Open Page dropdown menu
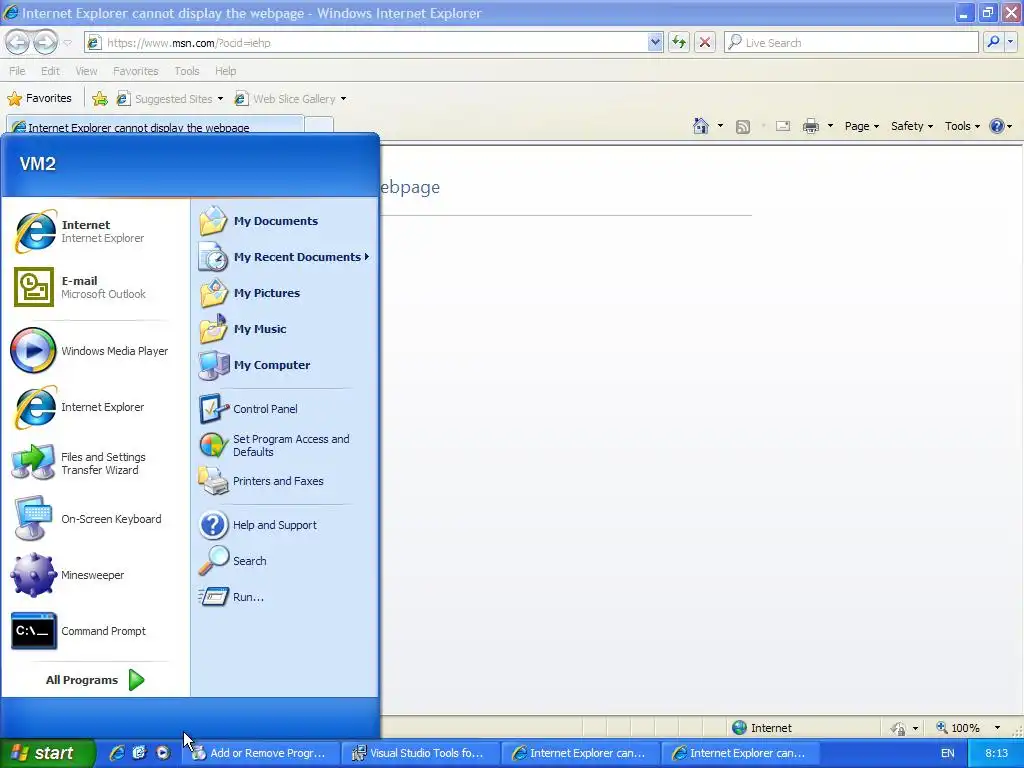1024x768 pixels. 861,126
